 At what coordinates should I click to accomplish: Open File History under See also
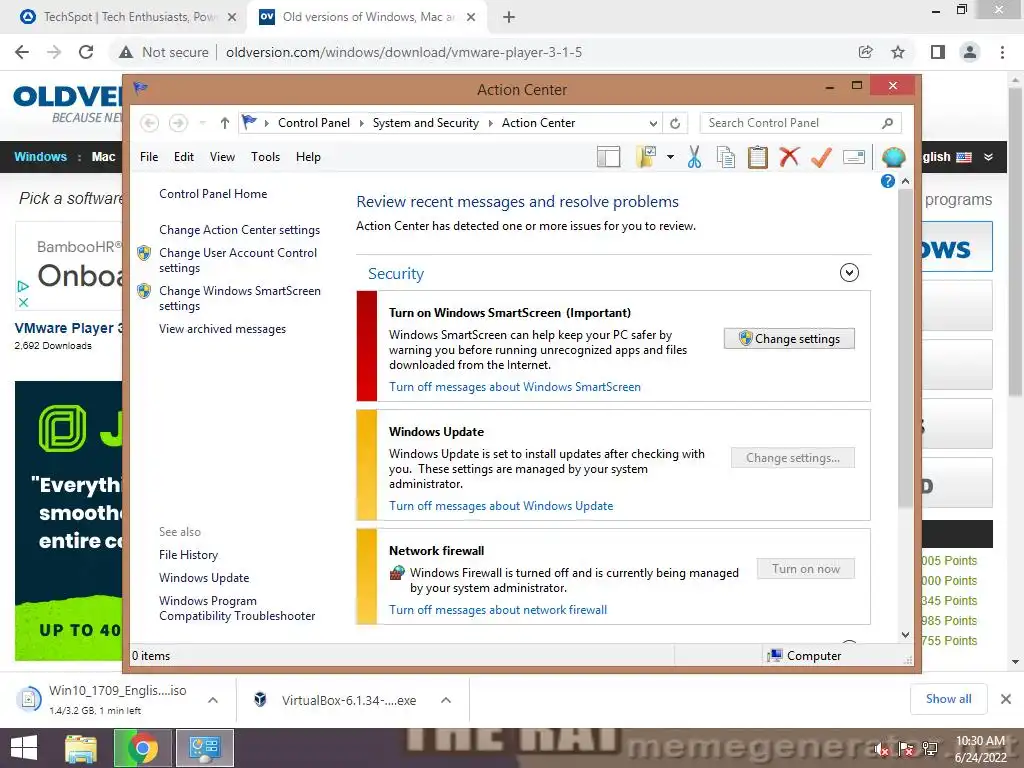click(x=188, y=554)
